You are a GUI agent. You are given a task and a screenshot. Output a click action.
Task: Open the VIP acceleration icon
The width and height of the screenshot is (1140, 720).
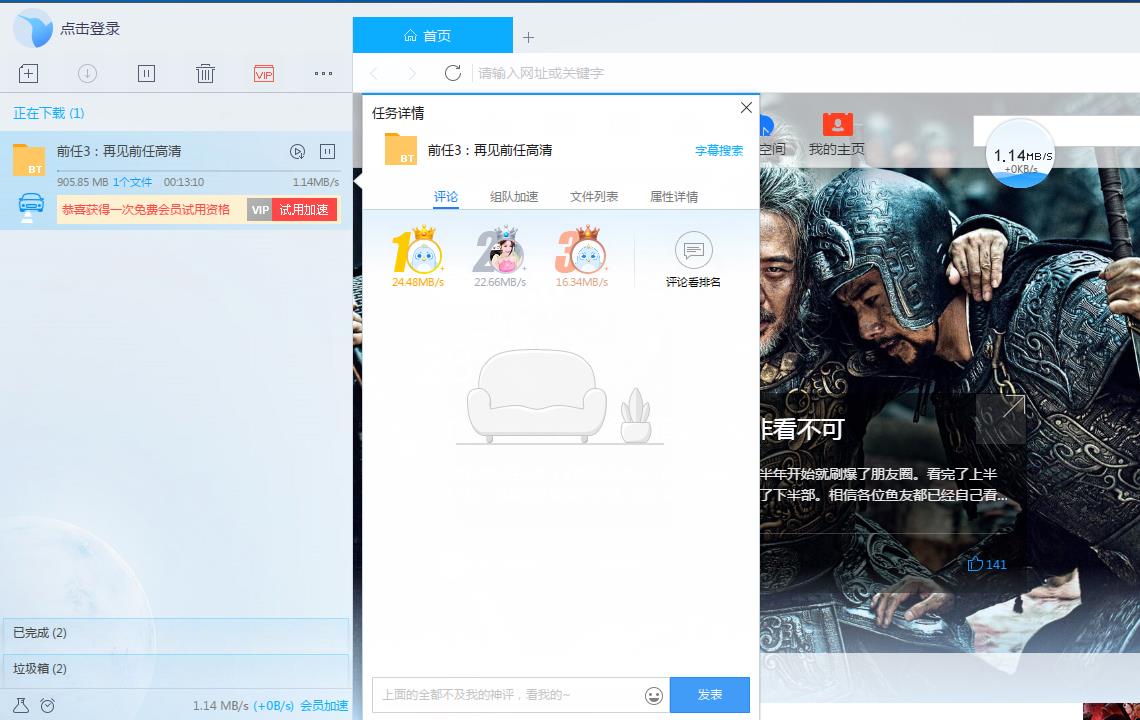point(263,72)
